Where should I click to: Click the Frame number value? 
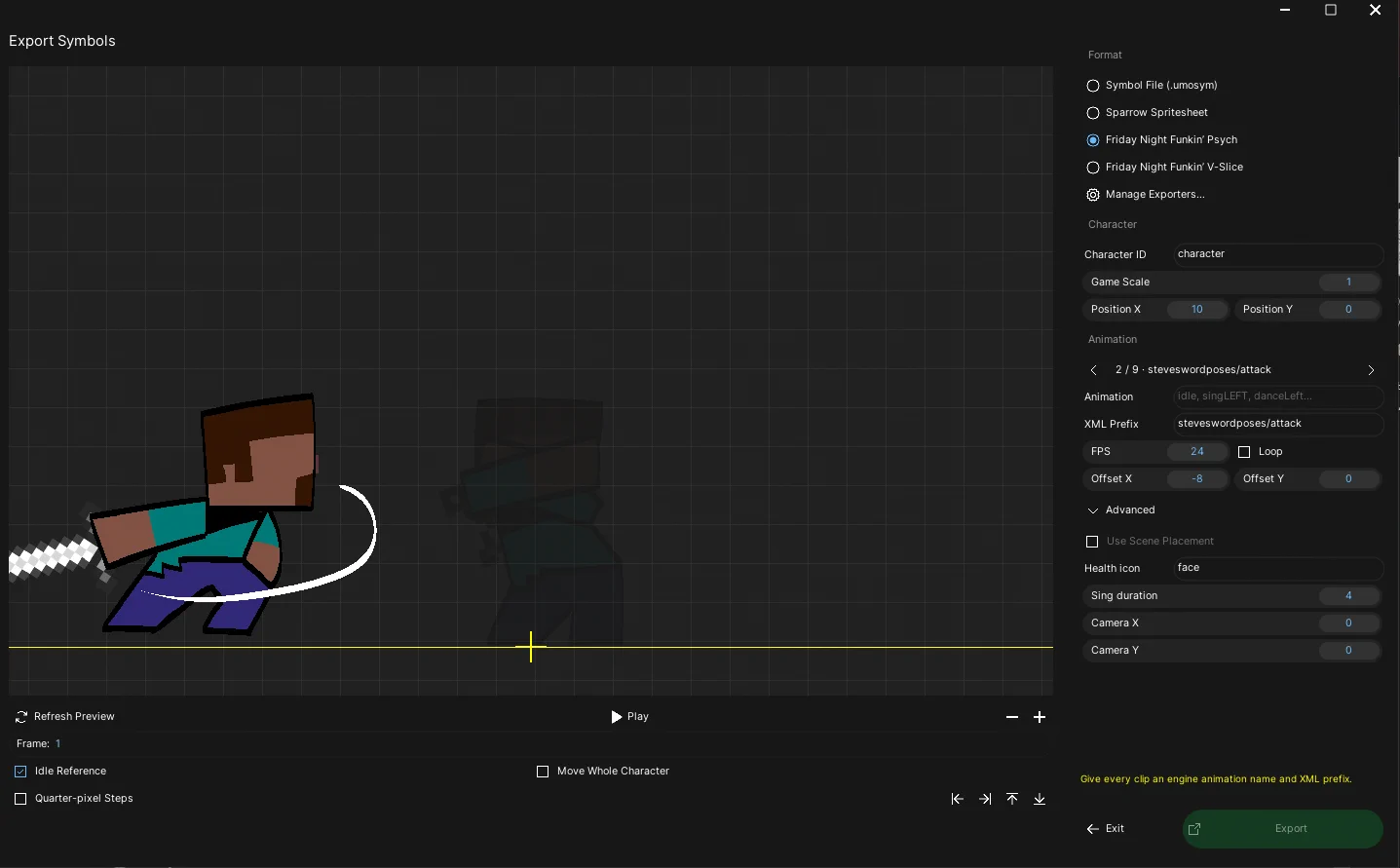point(57,744)
